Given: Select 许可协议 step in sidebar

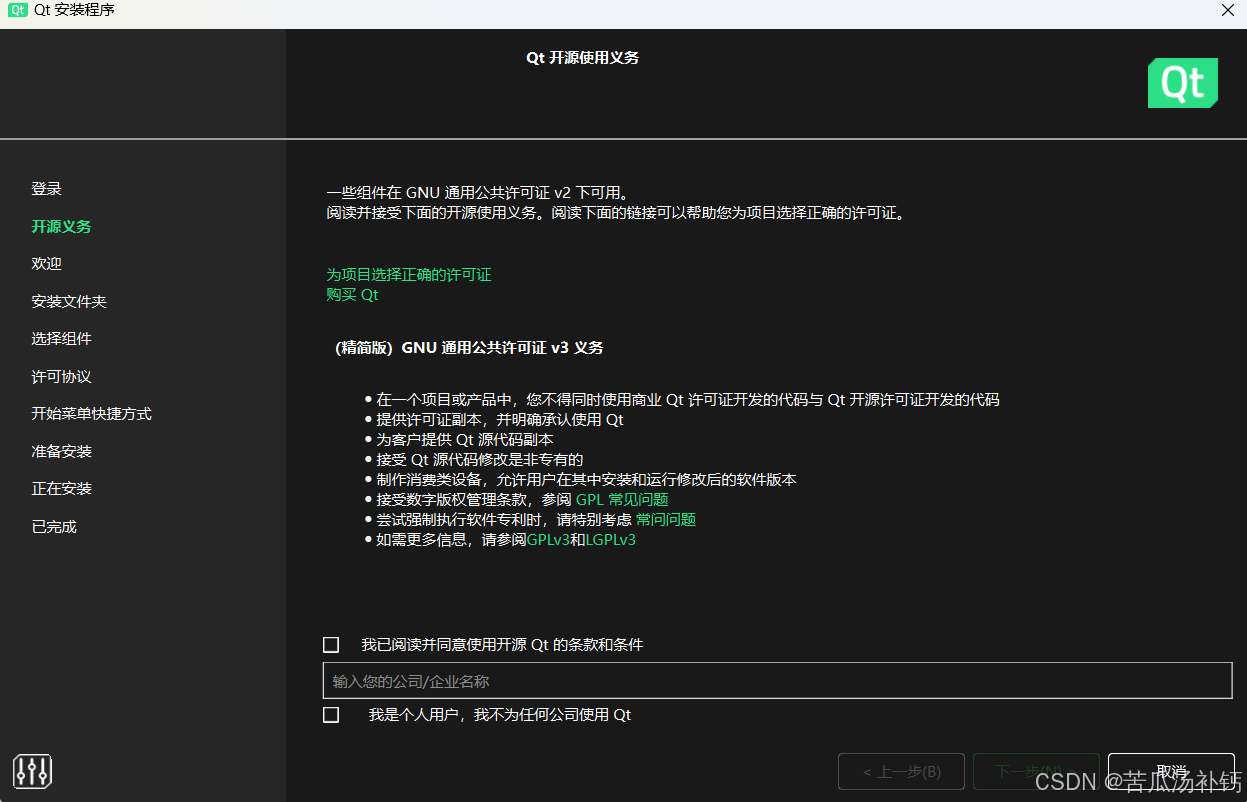Looking at the screenshot, I should tap(61, 376).
